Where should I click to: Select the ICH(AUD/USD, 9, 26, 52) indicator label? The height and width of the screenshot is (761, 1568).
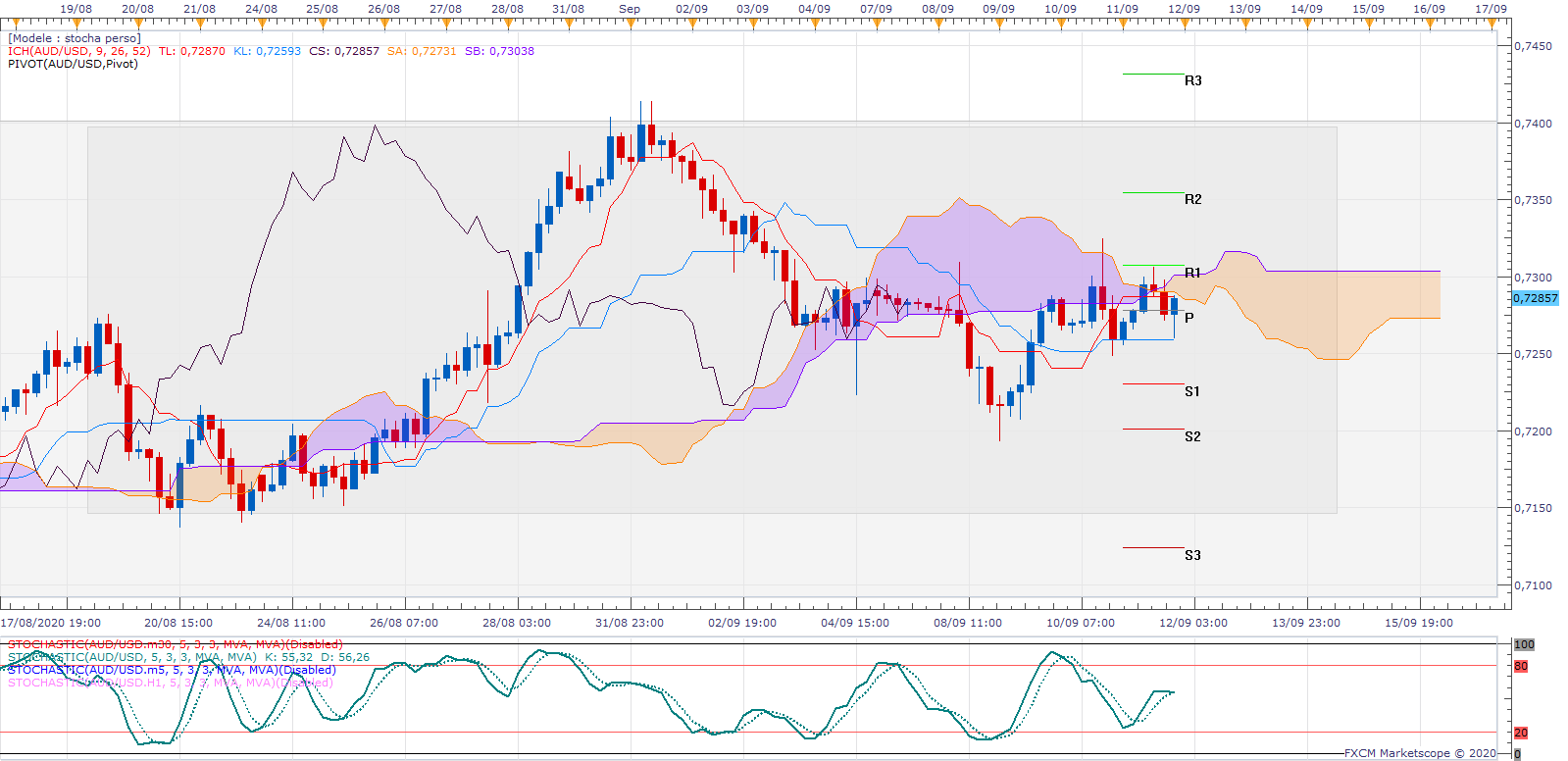tap(79, 51)
